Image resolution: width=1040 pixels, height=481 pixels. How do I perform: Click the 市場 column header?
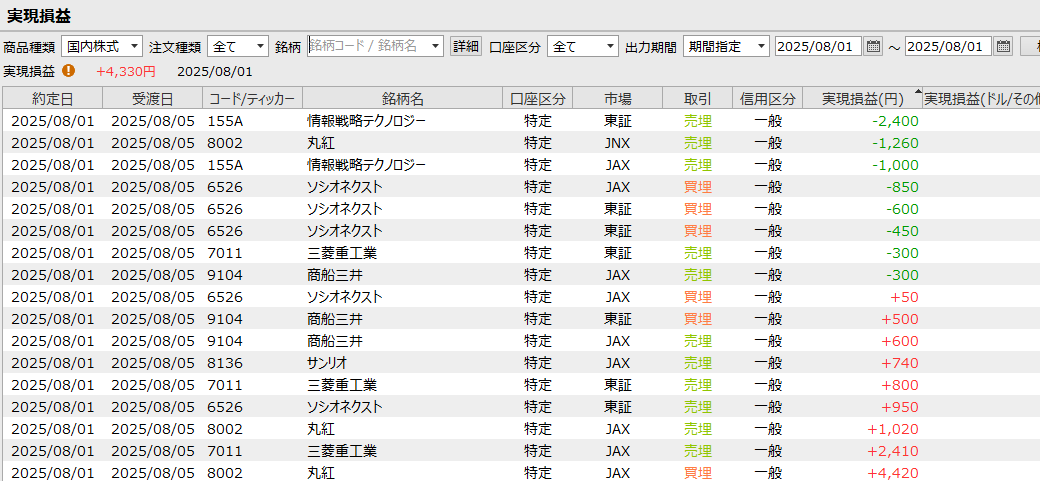pos(618,99)
